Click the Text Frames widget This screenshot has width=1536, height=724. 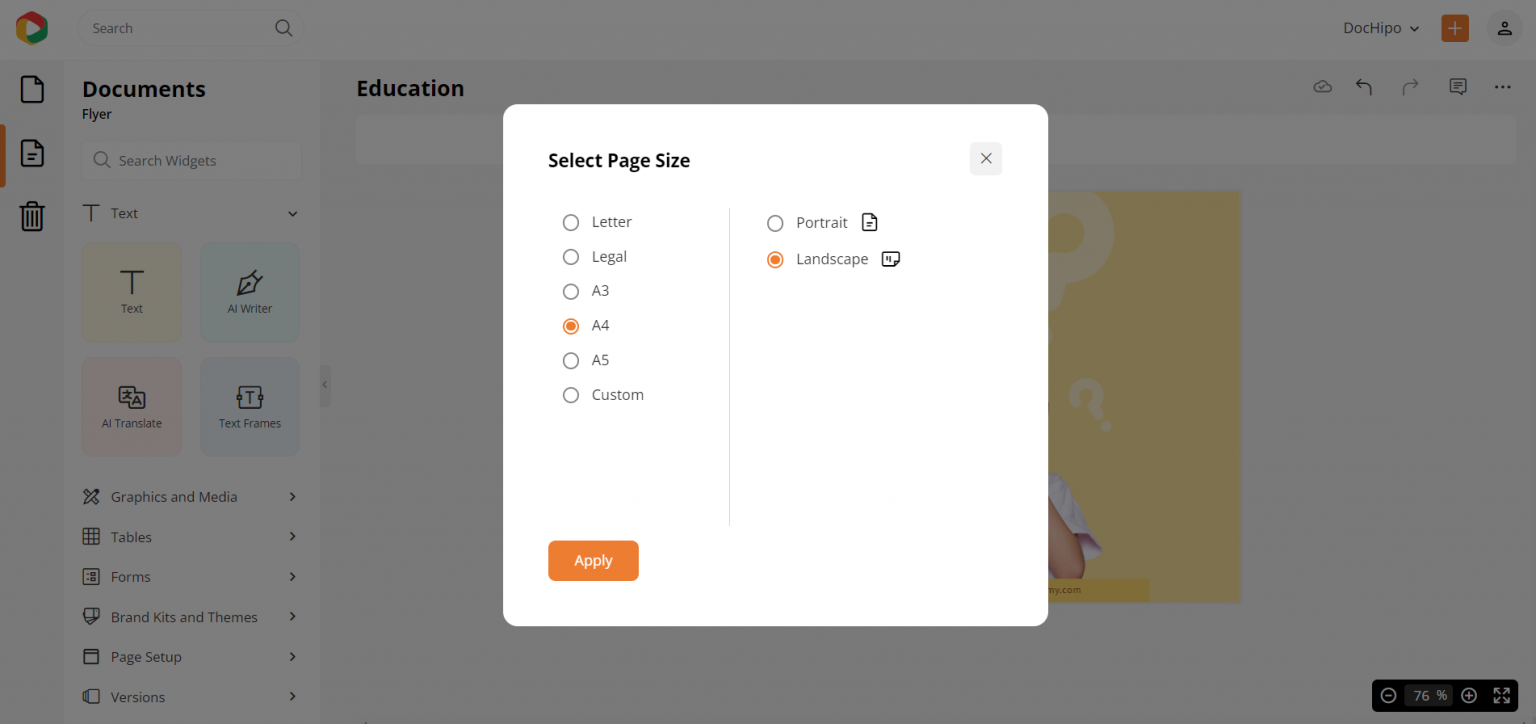[249, 406]
